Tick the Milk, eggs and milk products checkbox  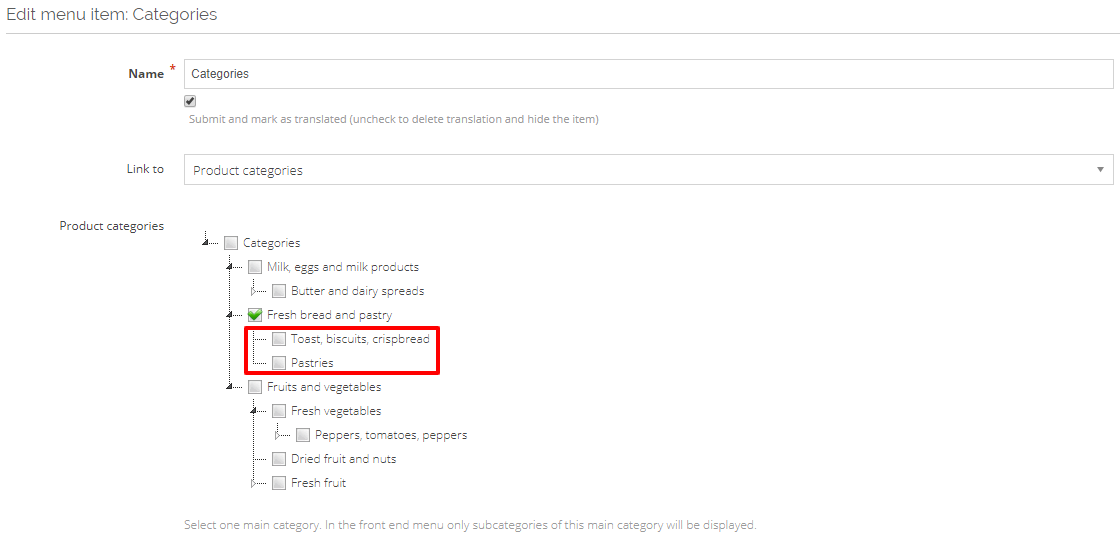click(x=255, y=267)
